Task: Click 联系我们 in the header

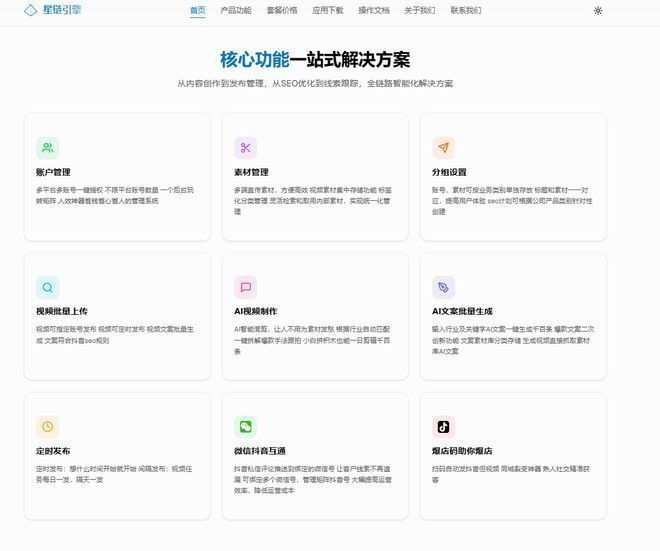Action: (x=466, y=11)
